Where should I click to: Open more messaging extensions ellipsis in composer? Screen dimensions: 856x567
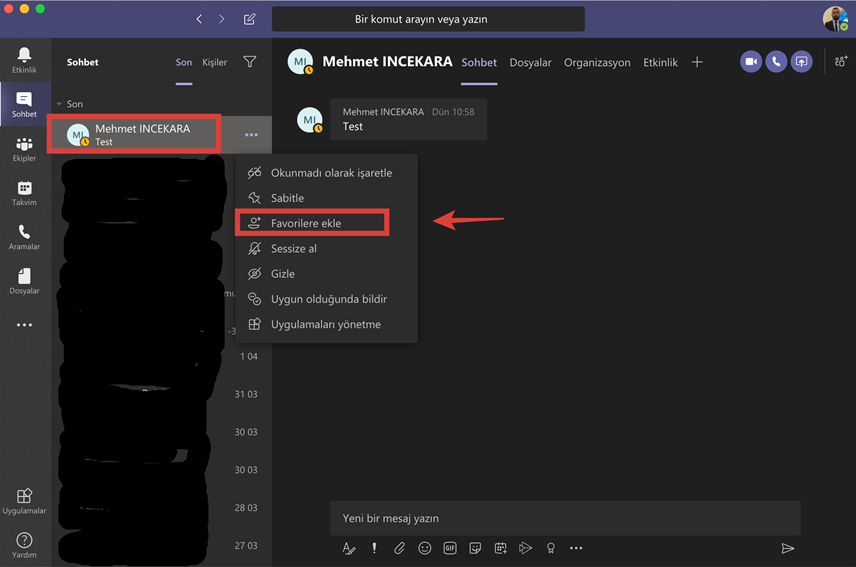click(576, 548)
